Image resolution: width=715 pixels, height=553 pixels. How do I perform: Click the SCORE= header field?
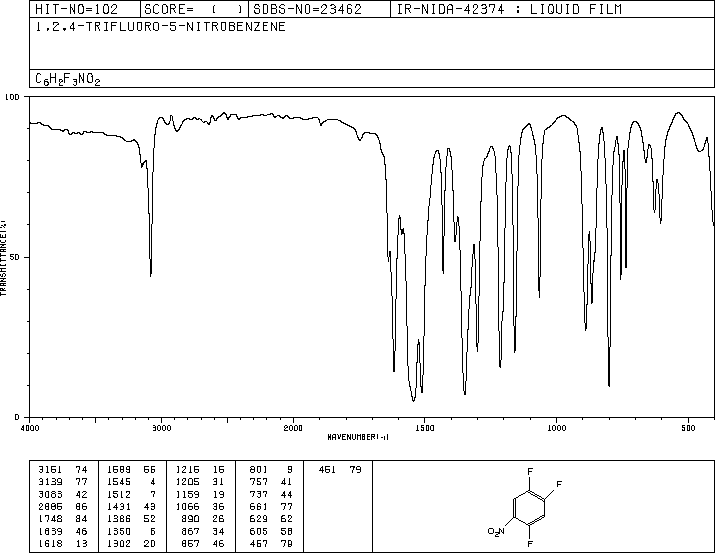pos(194,9)
